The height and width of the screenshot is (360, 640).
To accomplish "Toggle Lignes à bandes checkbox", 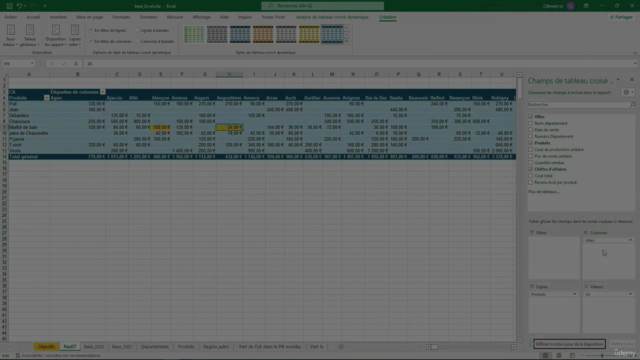I will coord(137,30).
